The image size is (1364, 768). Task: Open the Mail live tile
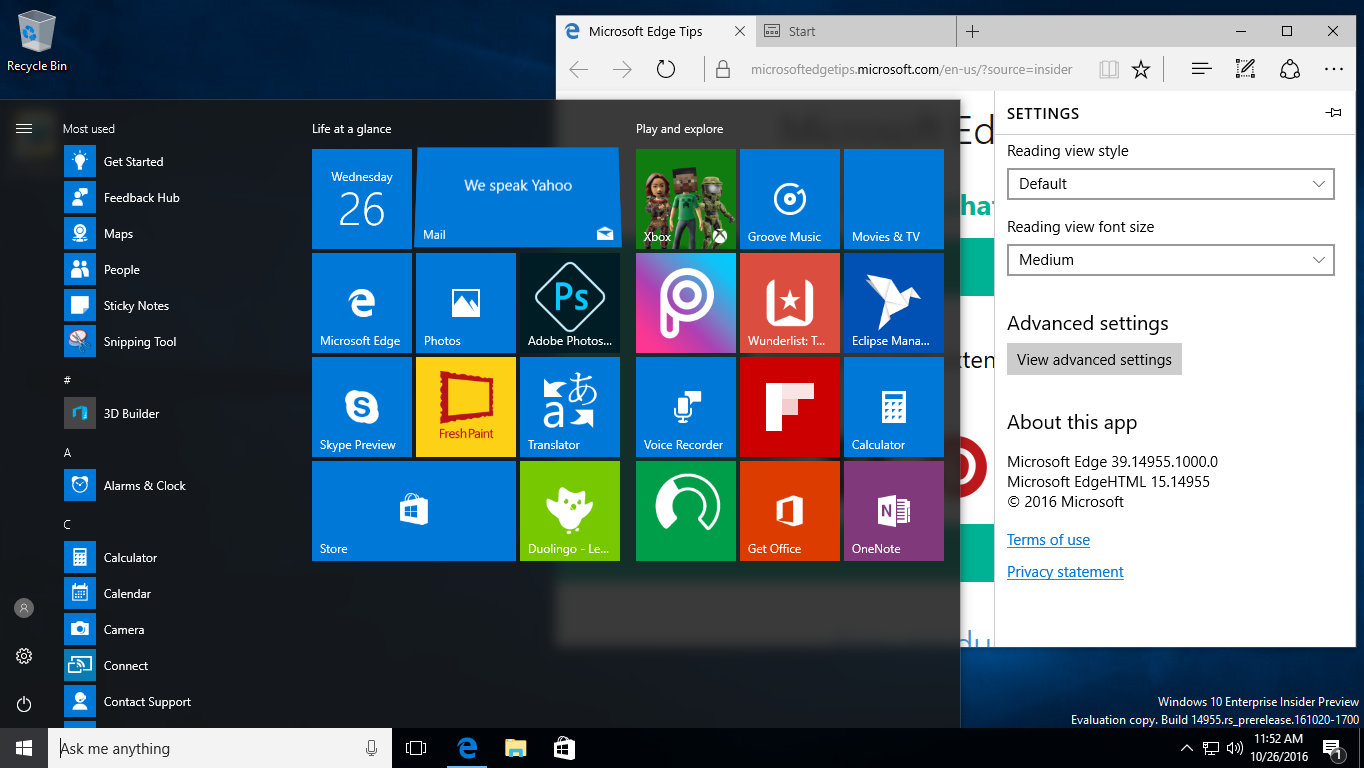pos(518,198)
